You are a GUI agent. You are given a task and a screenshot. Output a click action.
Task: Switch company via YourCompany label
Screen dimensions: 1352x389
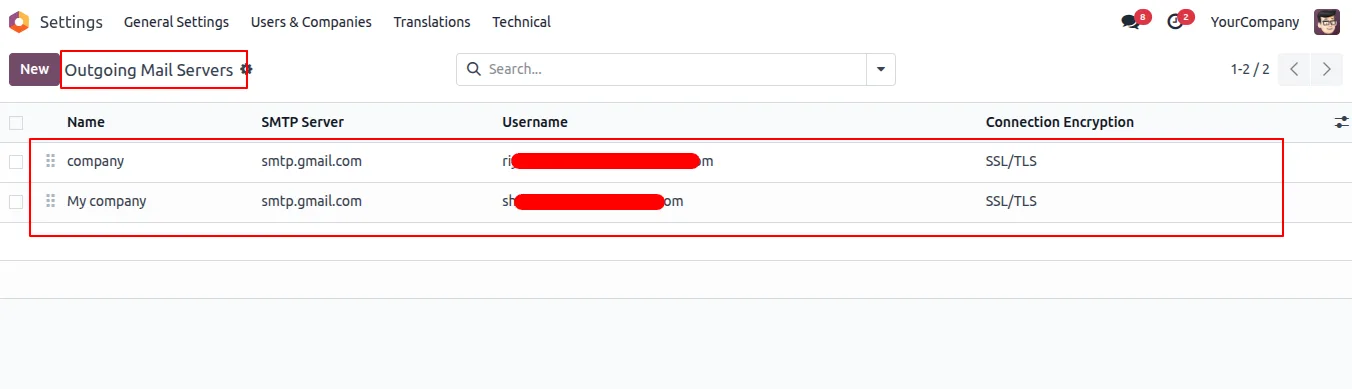(1255, 22)
